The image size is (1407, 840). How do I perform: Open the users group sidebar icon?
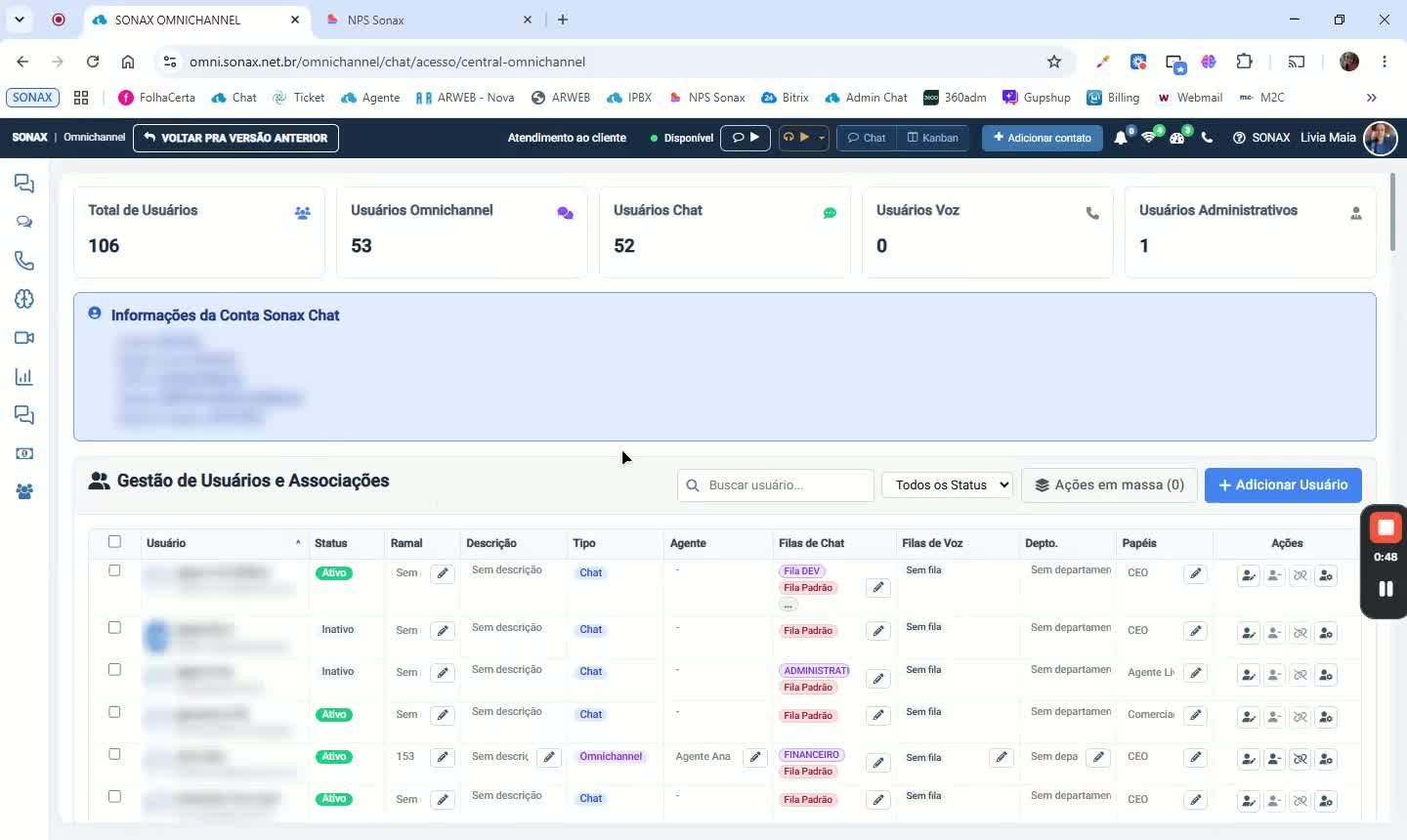[24, 492]
